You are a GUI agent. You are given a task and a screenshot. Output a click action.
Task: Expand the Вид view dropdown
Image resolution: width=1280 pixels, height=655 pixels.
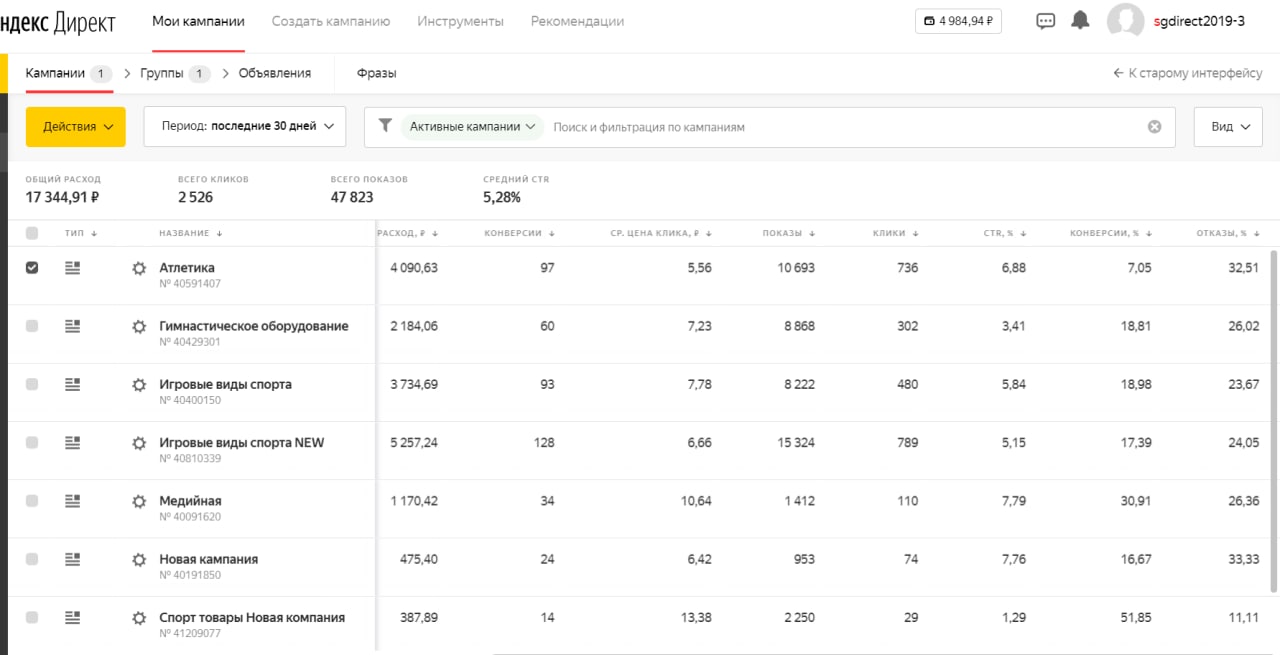point(1230,127)
